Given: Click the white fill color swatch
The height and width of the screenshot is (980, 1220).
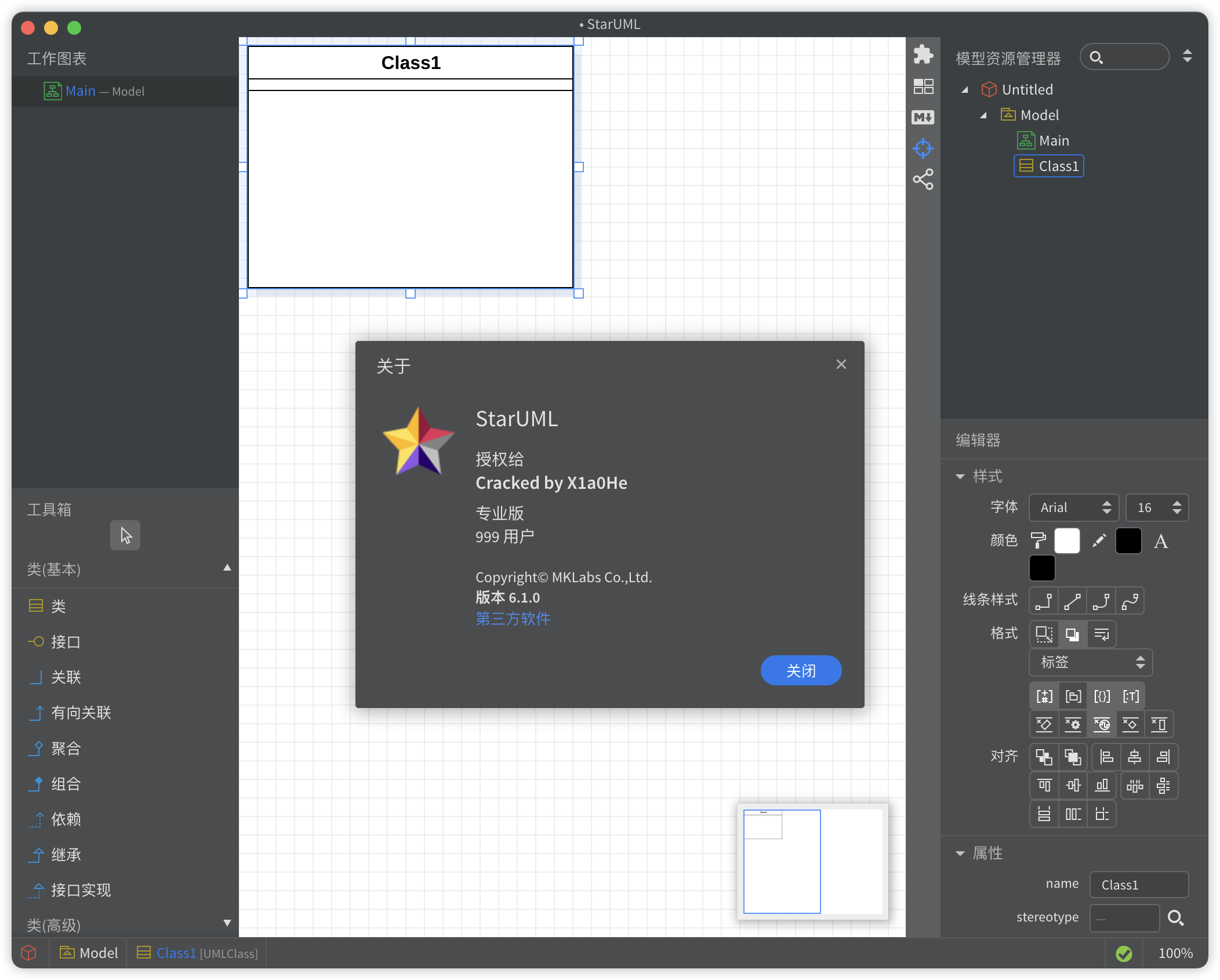Looking at the screenshot, I should pos(1067,541).
